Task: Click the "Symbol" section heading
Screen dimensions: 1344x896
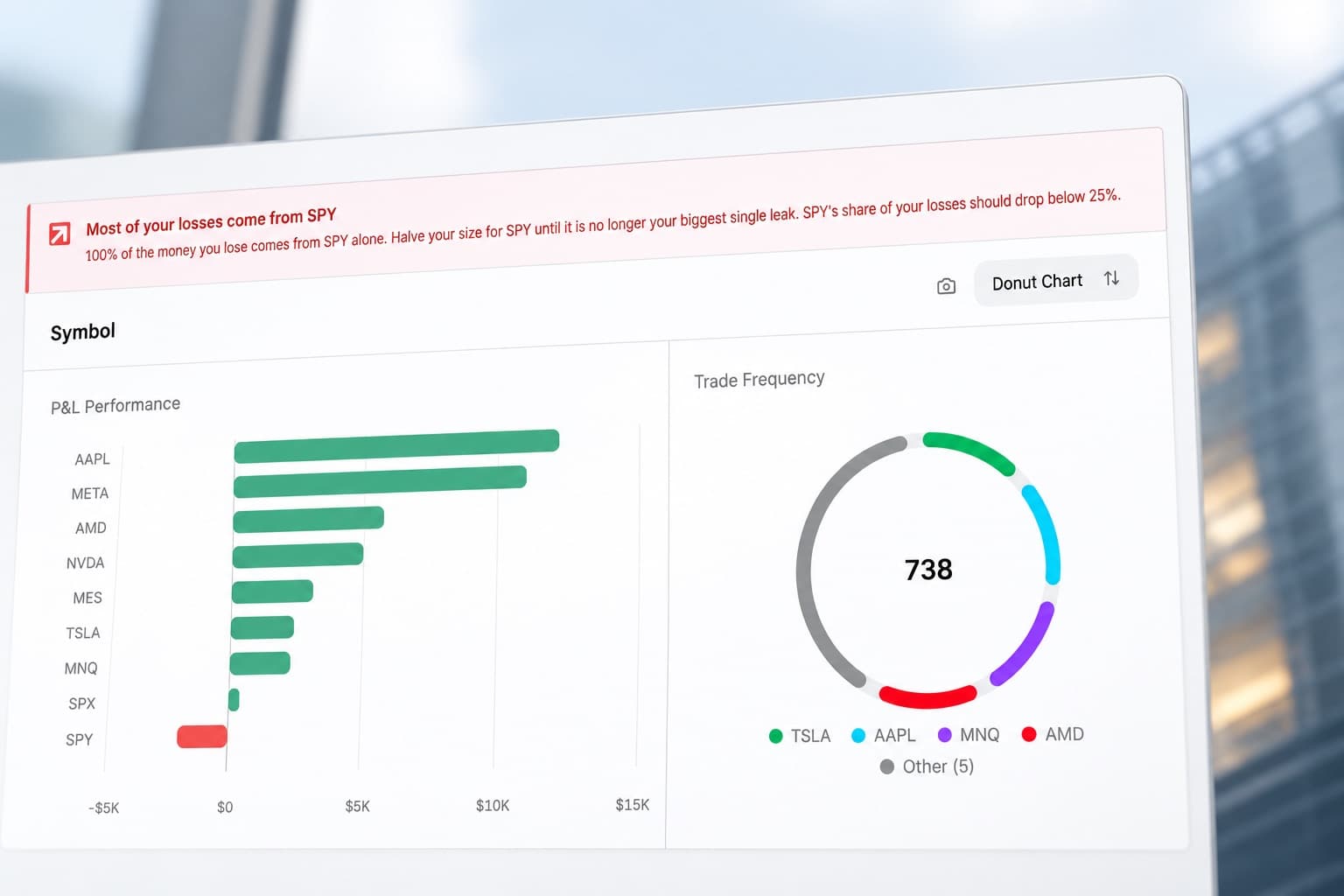Action: coord(83,332)
